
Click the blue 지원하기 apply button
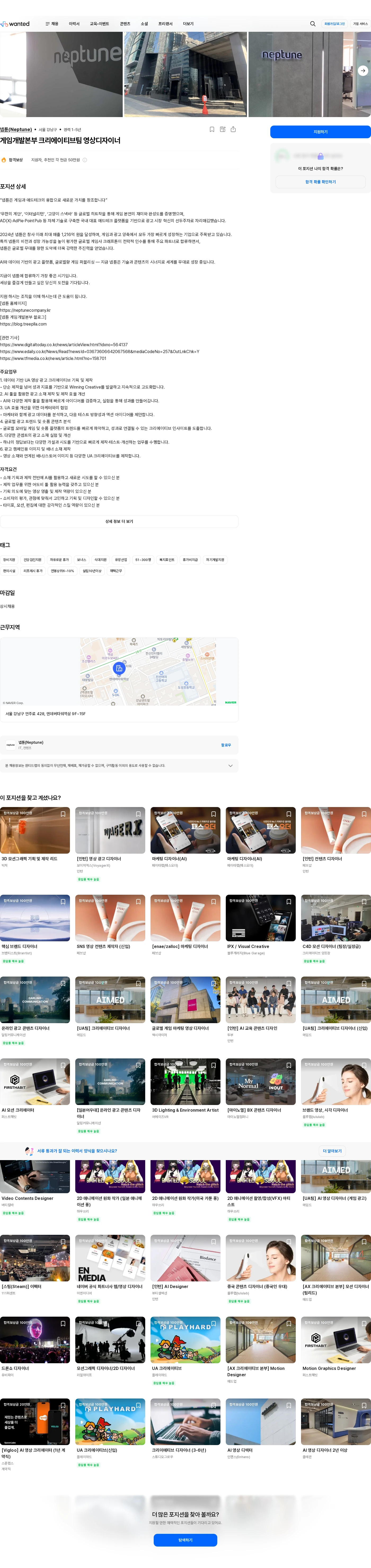[x=320, y=131]
